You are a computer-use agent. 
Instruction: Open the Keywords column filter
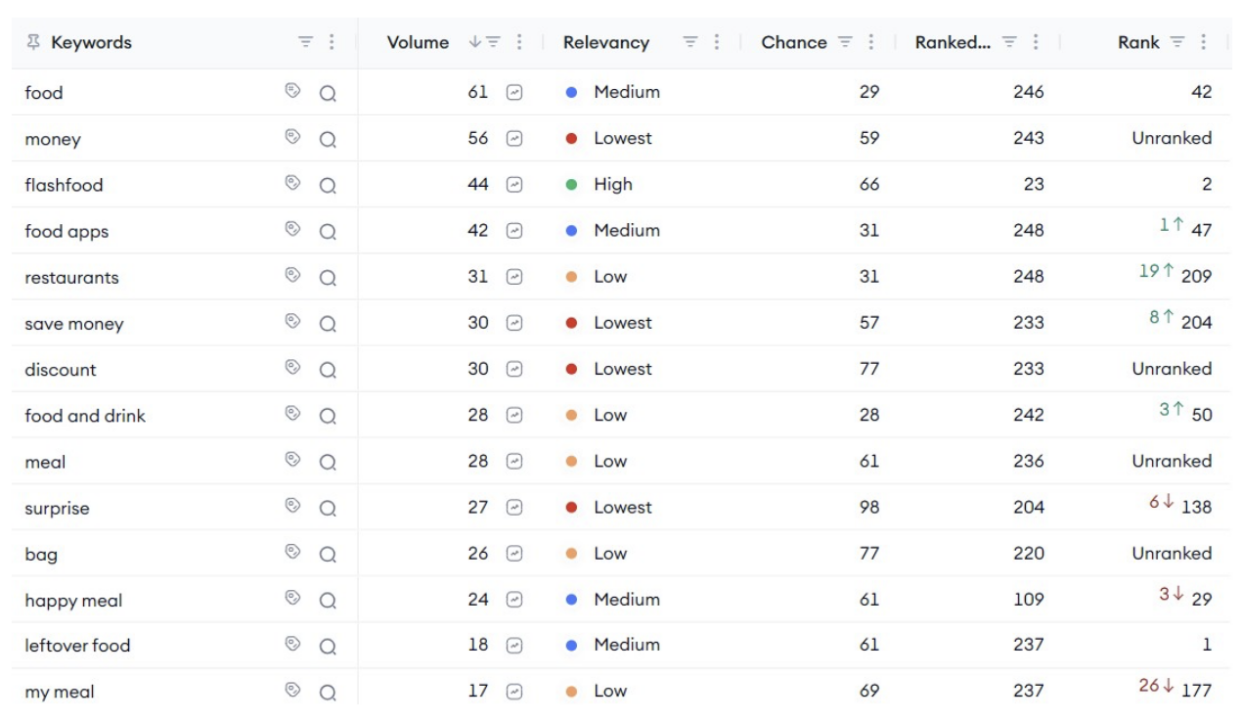pyautogui.click(x=306, y=42)
